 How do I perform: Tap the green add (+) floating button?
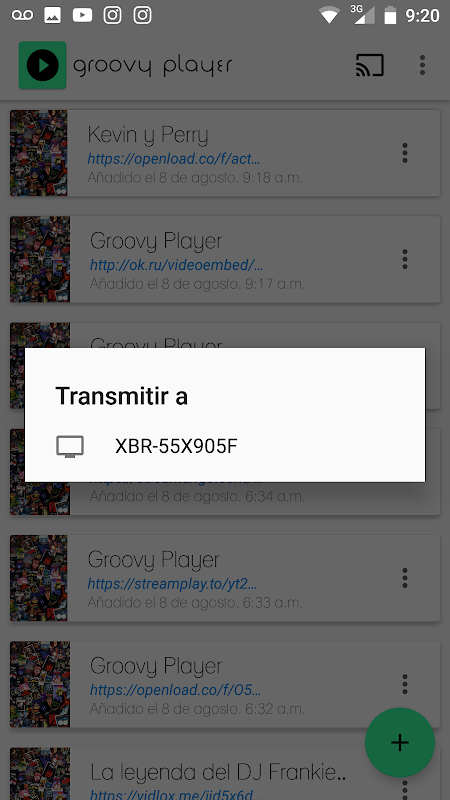[400, 742]
